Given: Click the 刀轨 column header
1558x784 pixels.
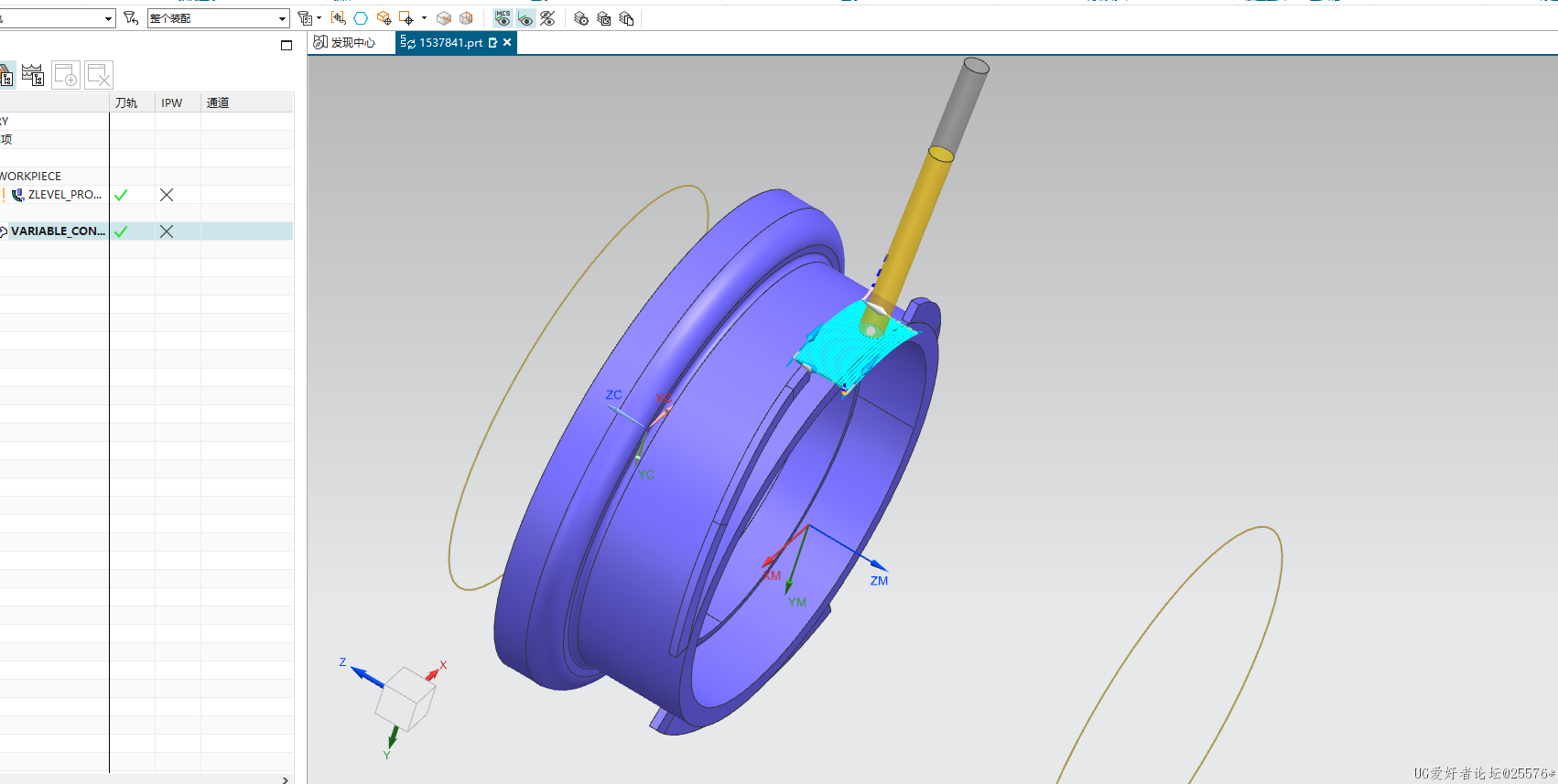Looking at the screenshot, I should (x=133, y=102).
